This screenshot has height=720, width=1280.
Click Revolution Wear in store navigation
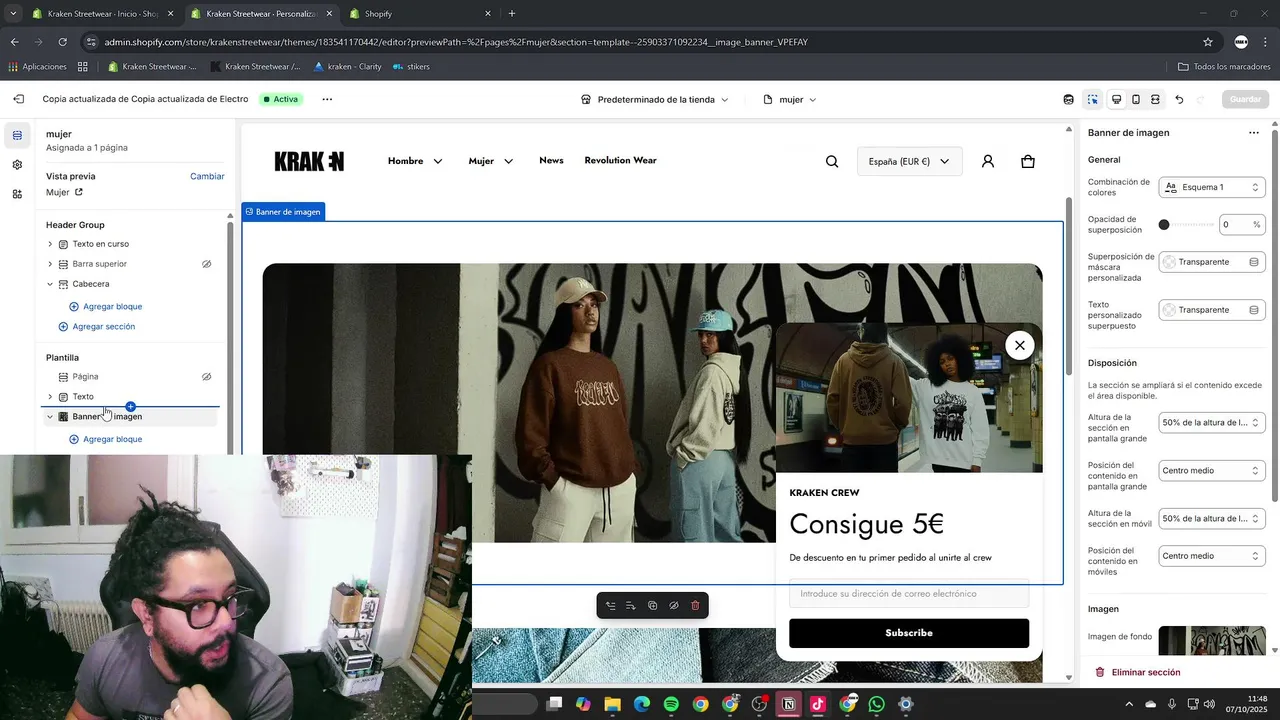click(x=620, y=160)
